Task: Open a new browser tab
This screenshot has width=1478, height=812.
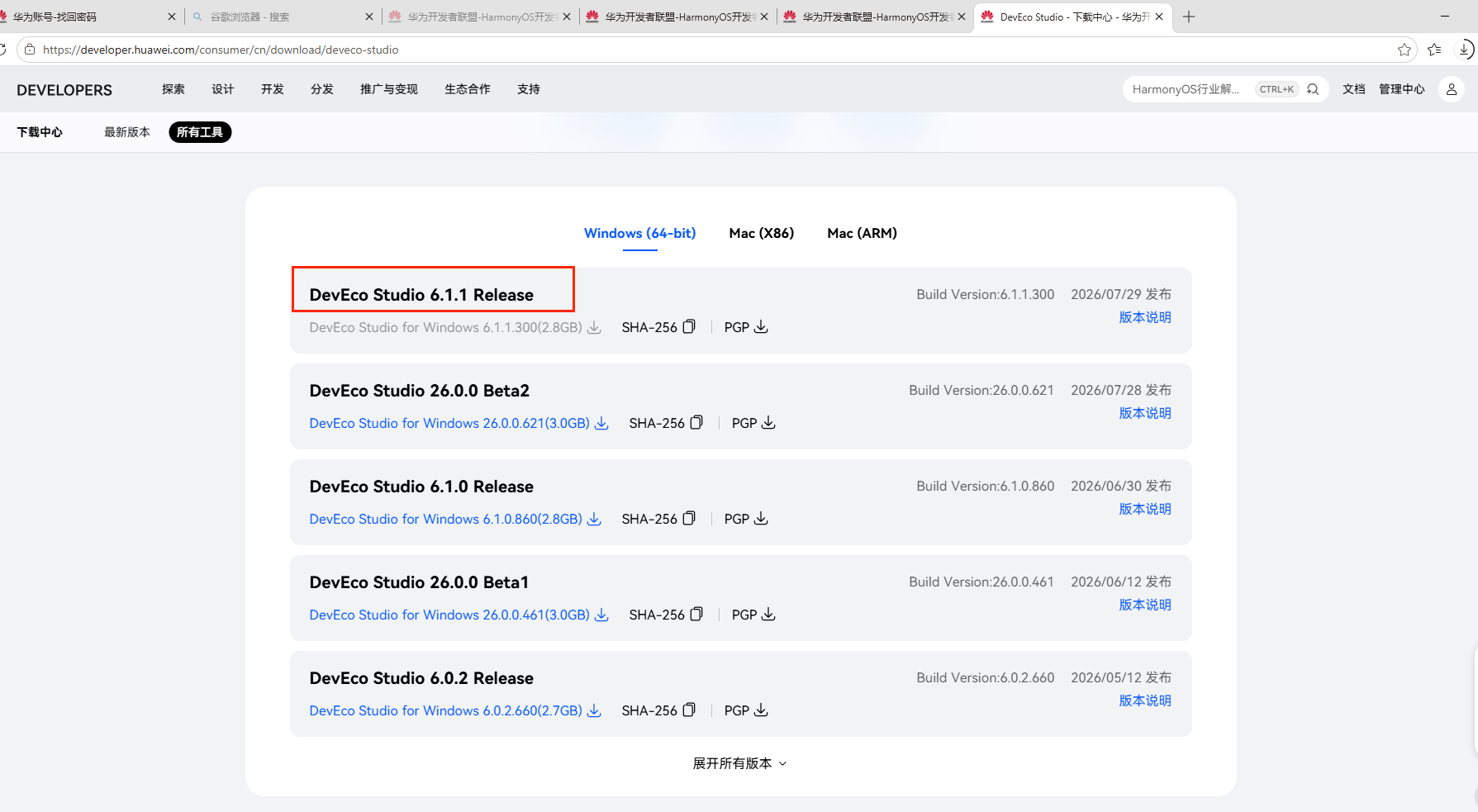Action: tap(1189, 17)
